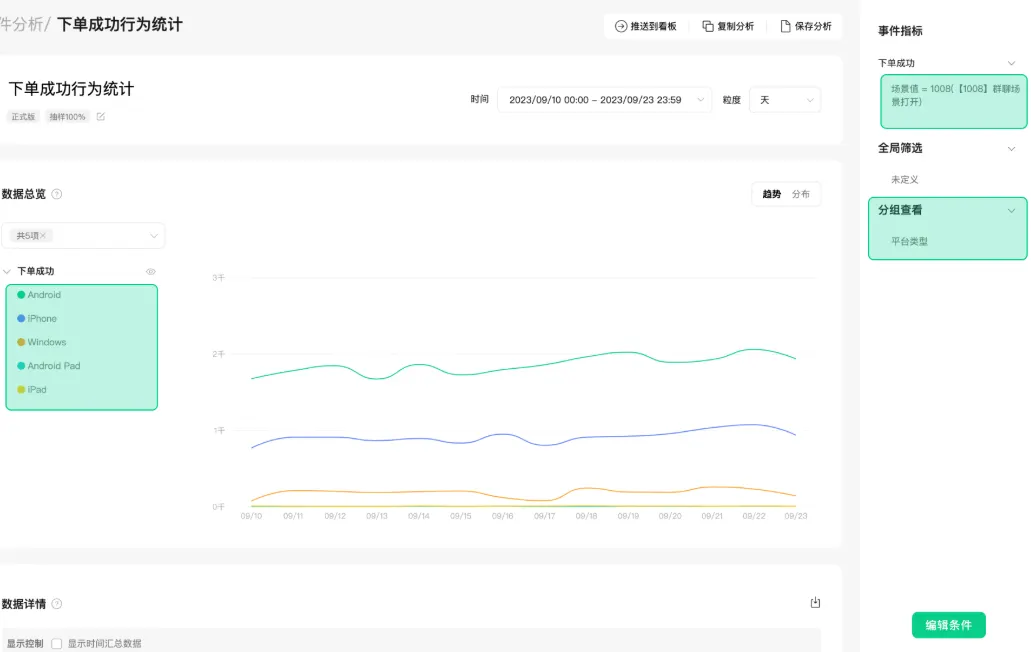Collapse the 分组查看 section
Screen dimensions: 1031x652
1011,210
